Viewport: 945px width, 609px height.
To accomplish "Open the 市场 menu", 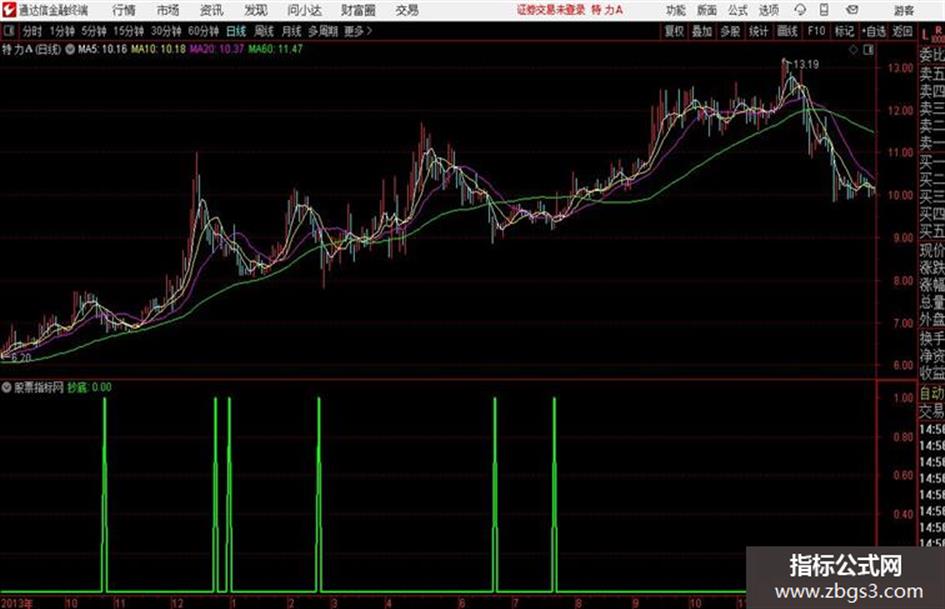I will pos(168,10).
